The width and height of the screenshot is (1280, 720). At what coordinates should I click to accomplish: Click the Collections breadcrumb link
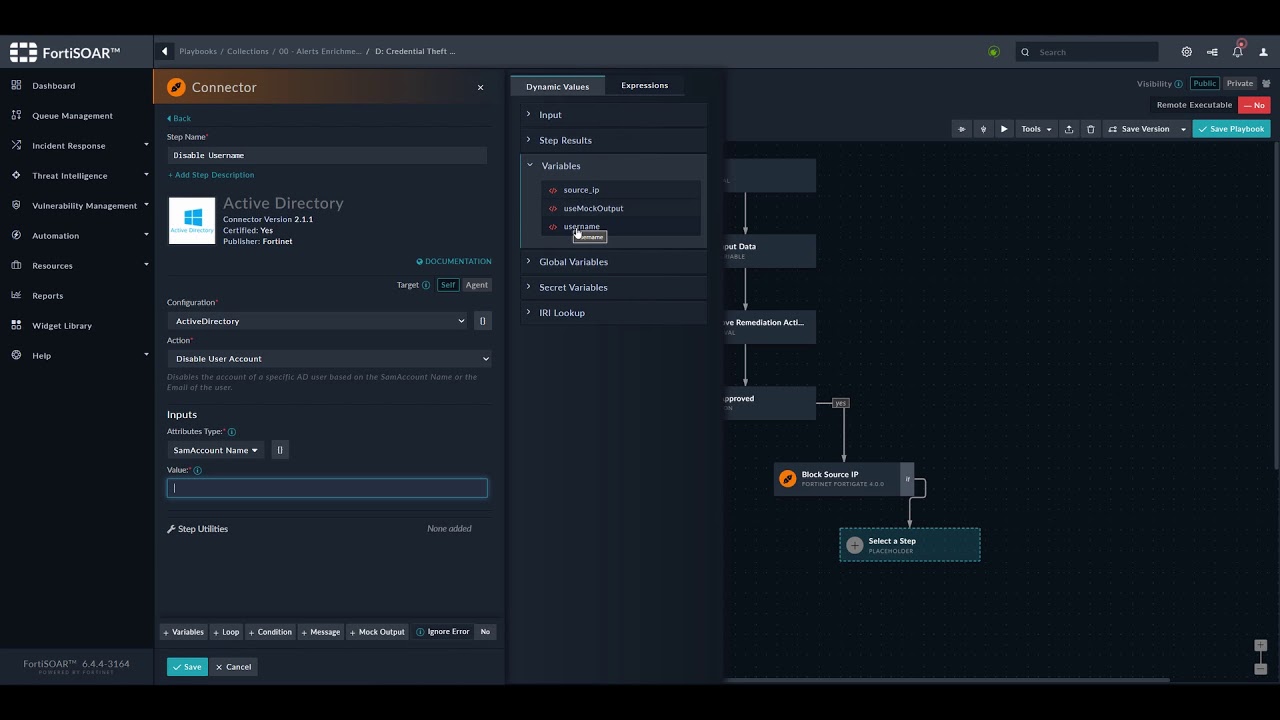click(247, 51)
